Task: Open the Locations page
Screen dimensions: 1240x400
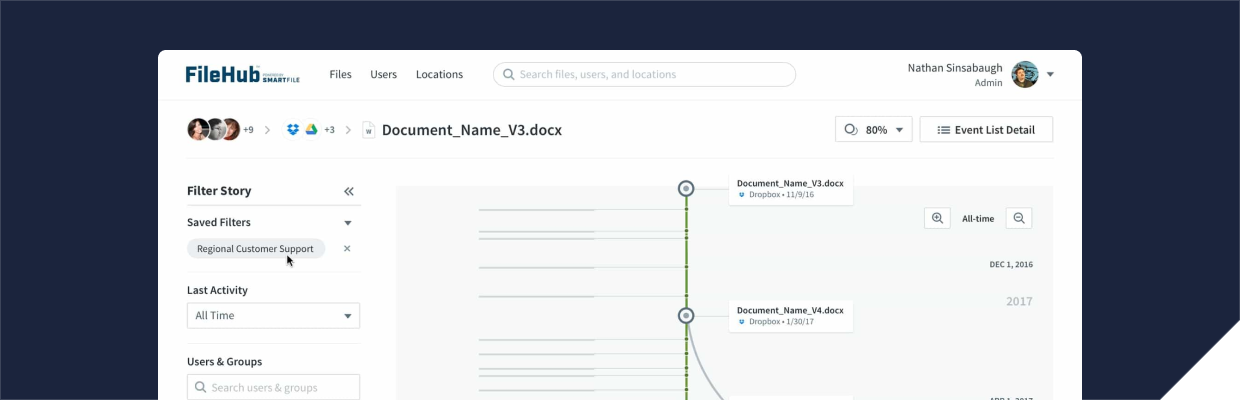Action: (439, 74)
